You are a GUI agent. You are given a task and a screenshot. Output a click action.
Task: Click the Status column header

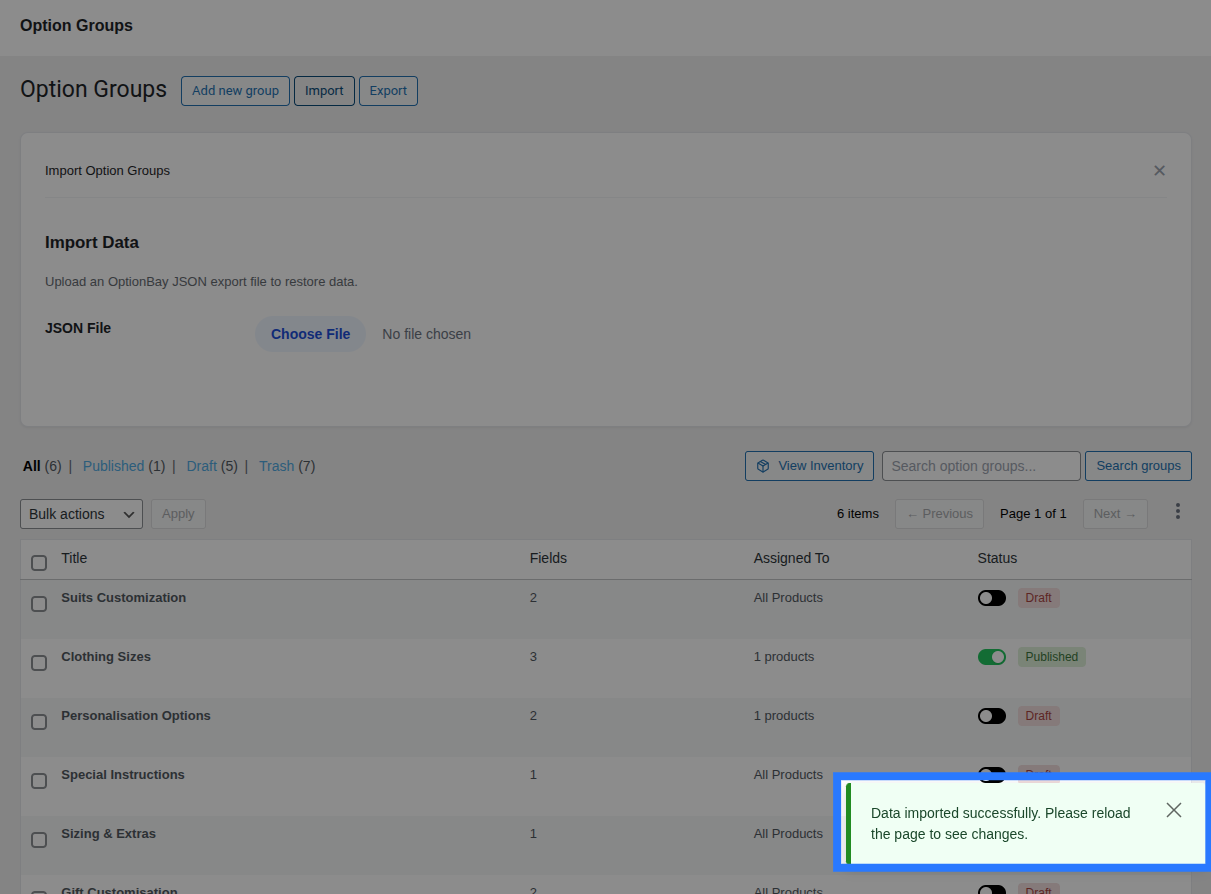click(997, 558)
